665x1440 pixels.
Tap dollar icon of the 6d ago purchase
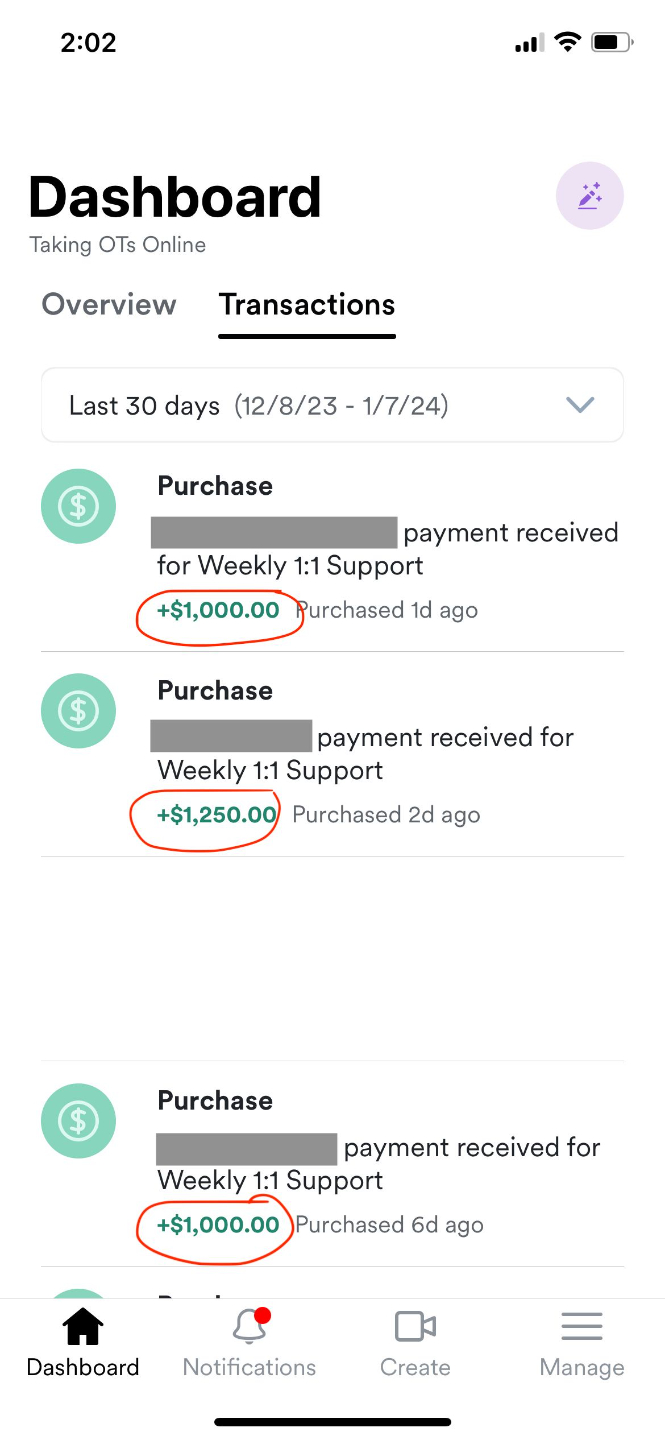[x=78, y=1121]
